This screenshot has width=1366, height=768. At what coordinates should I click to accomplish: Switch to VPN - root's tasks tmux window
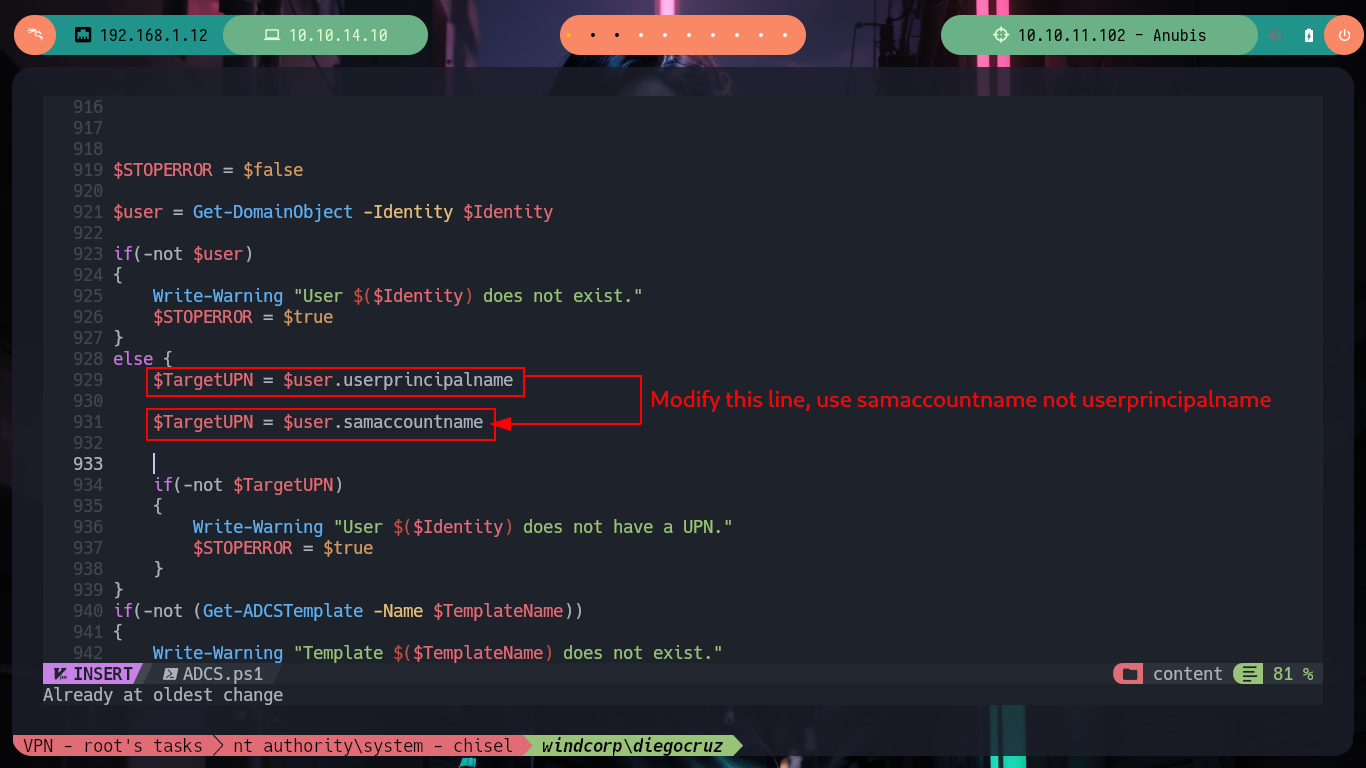(x=115, y=745)
